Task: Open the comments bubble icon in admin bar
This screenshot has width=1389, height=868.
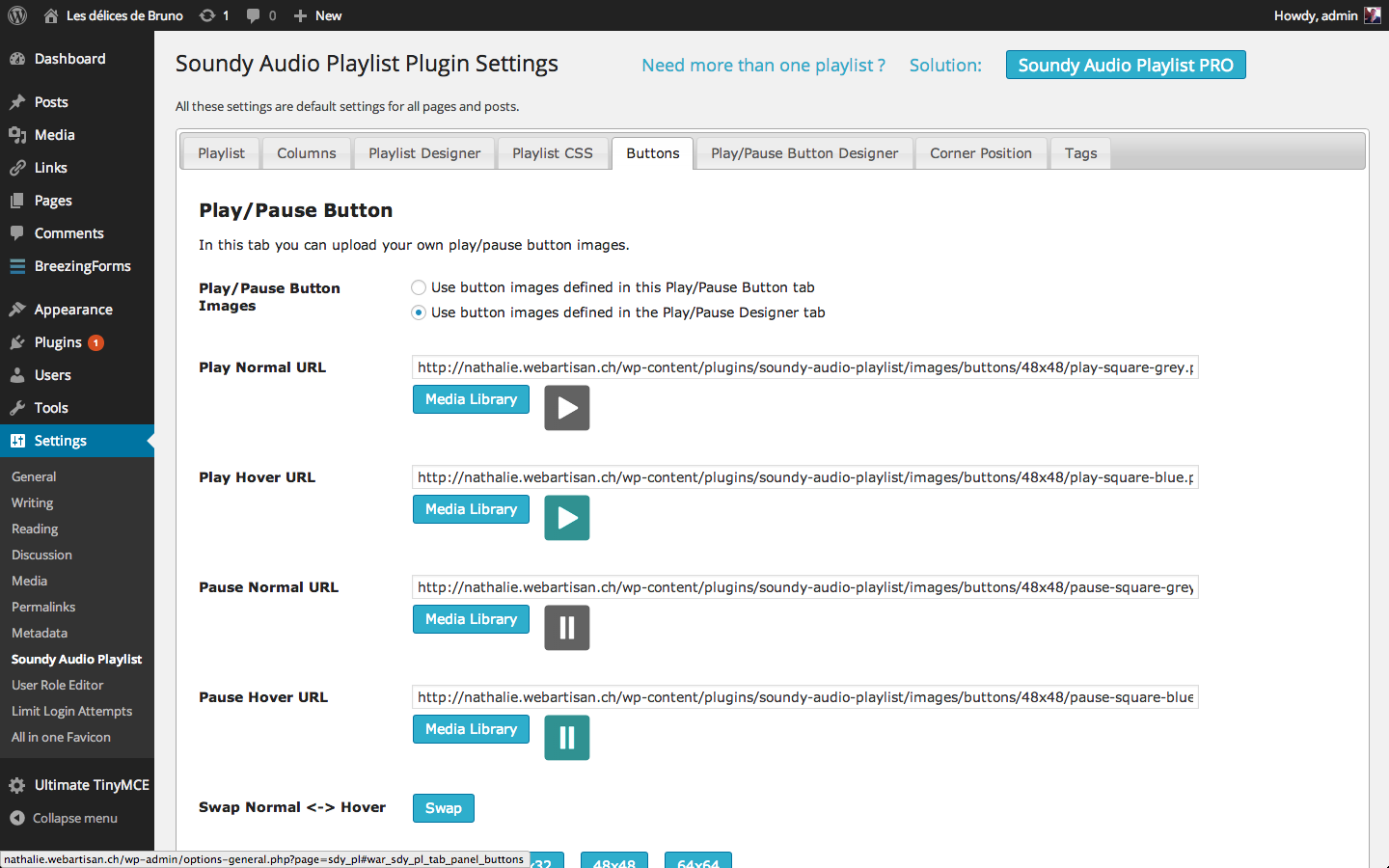Action: pyautogui.click(x=253, y=15)
